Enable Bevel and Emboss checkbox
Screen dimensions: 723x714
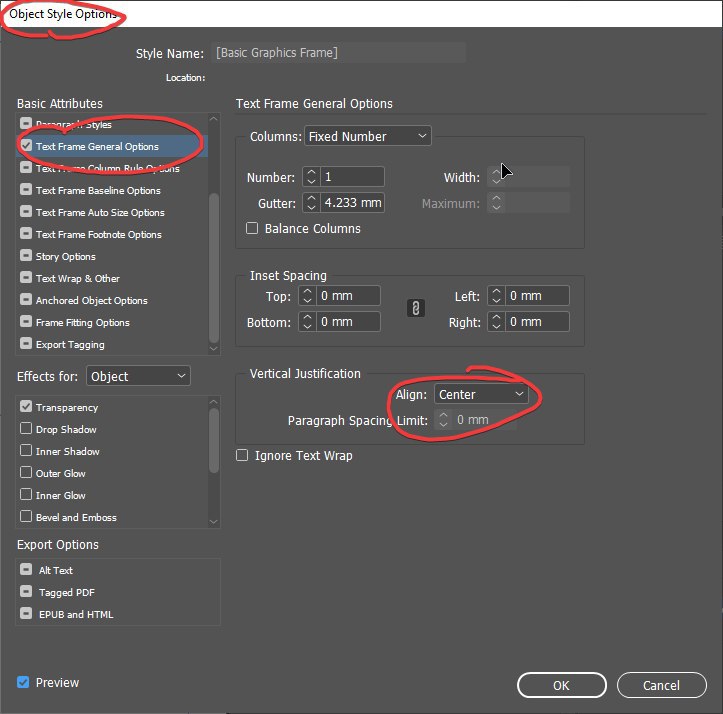pos(26,516)
